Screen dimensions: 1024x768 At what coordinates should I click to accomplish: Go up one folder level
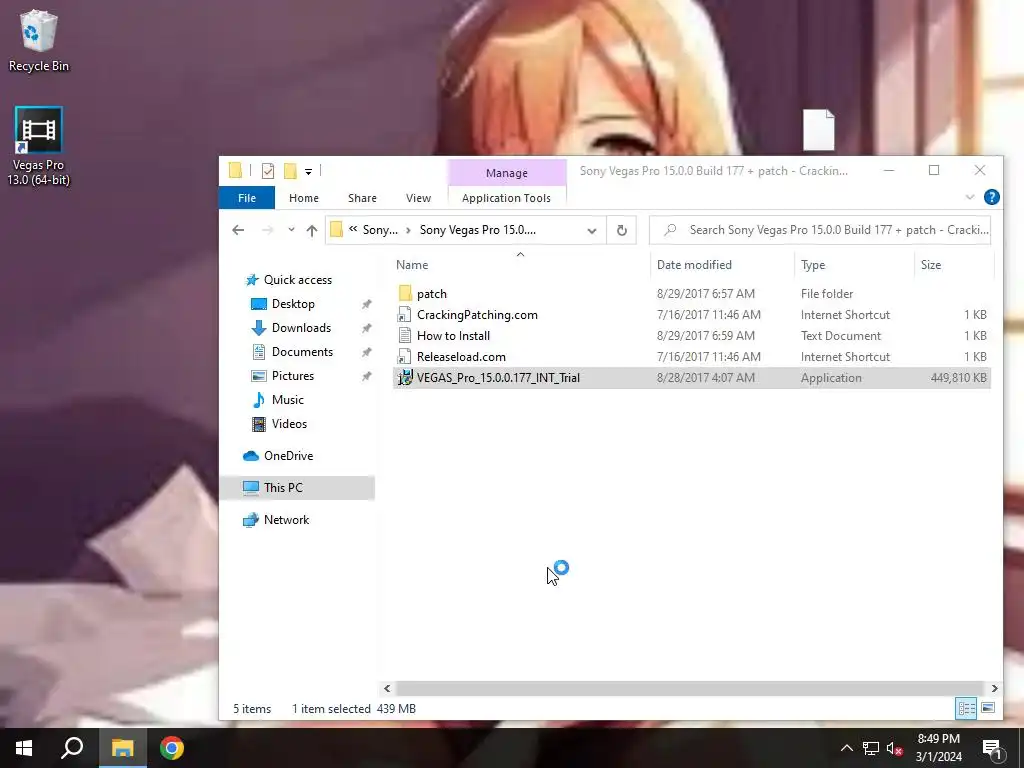point(312,230)
